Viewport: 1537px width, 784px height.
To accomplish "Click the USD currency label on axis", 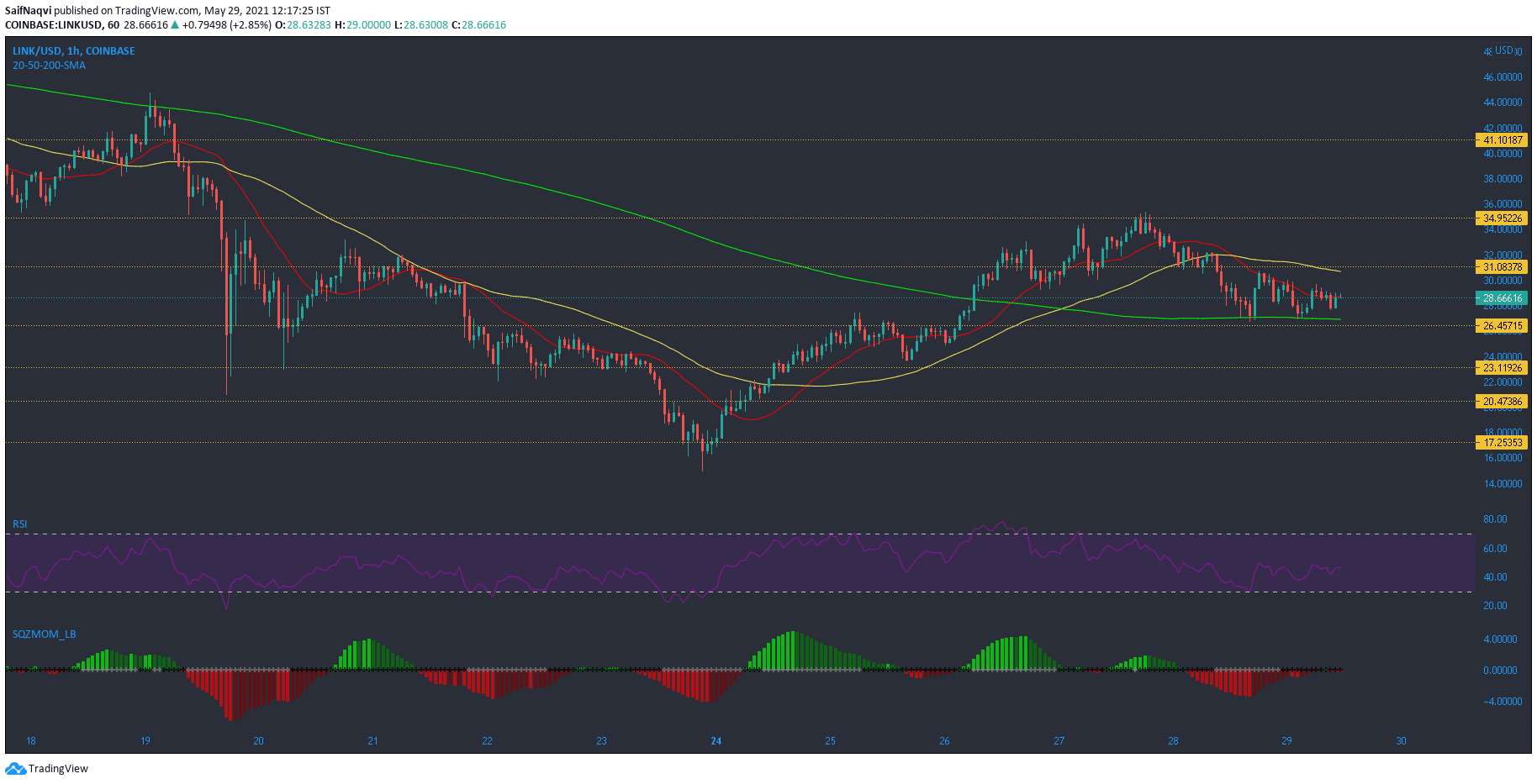I will pos(1503,50).
